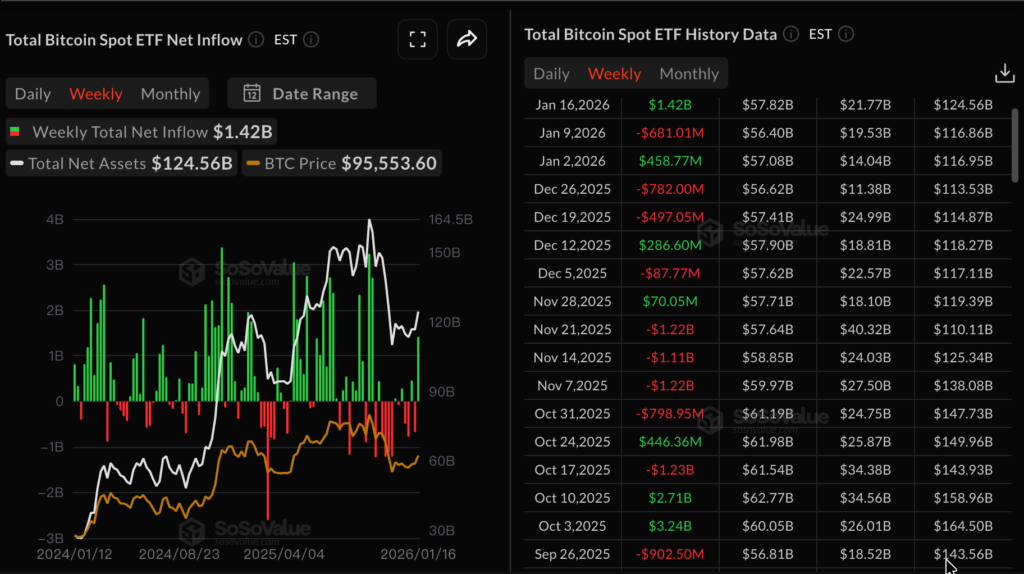This screenshot has width=1024, height=574.
Task: Download the ETF history data
Action: coord(1003,73)
